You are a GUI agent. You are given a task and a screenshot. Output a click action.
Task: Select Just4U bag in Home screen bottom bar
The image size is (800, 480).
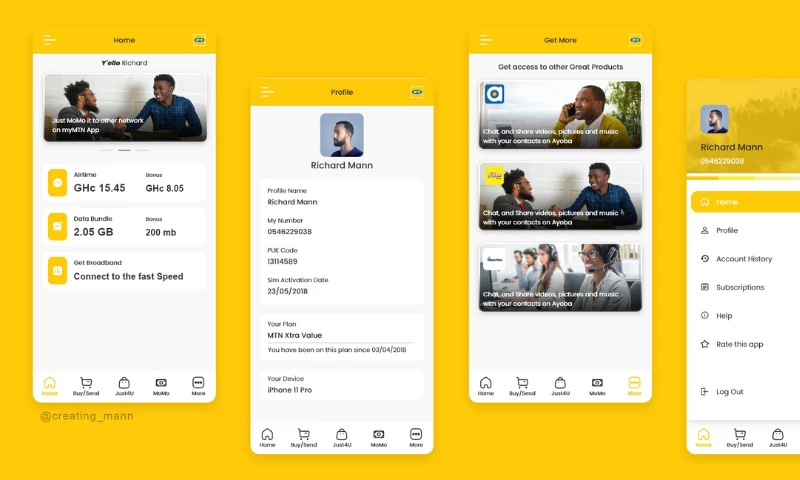124,386
